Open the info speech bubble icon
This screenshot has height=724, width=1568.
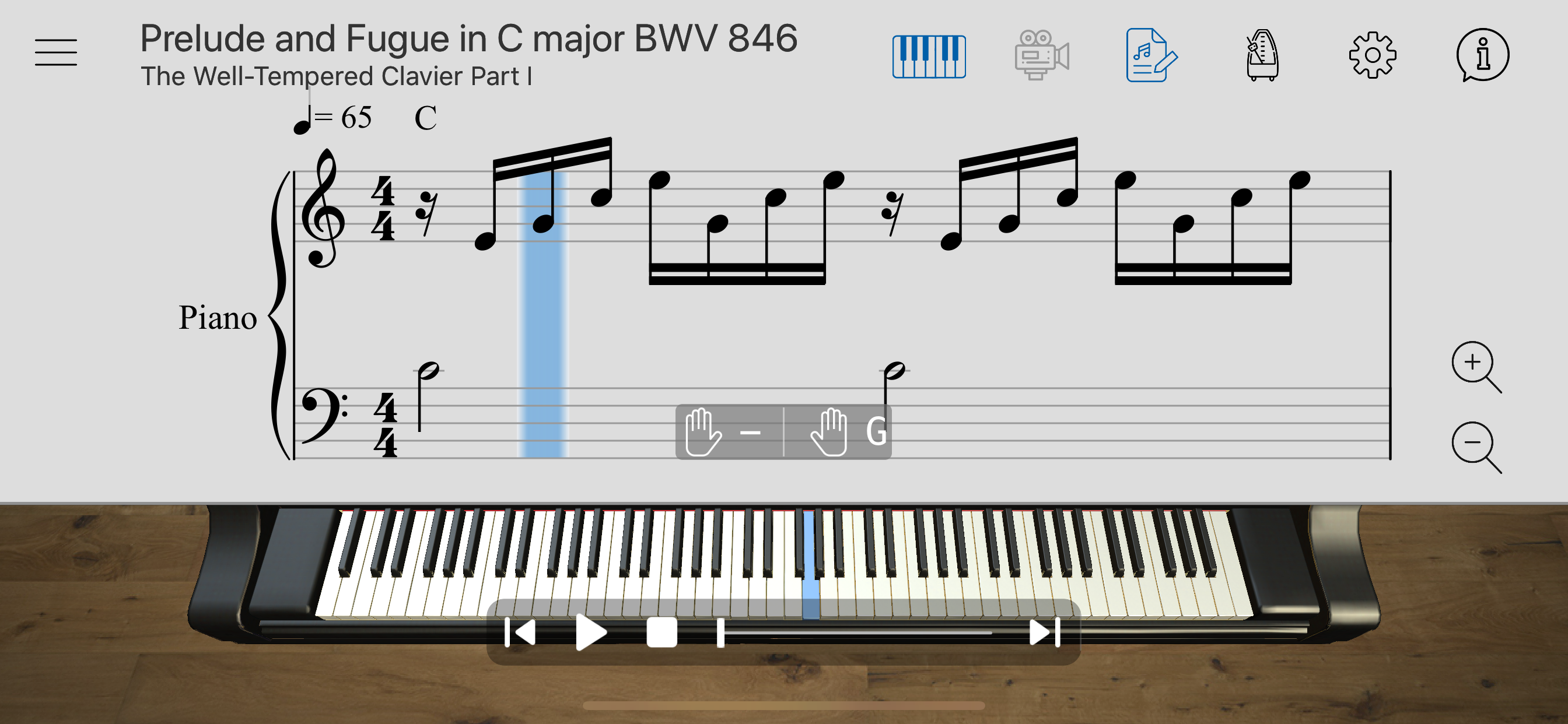click(1482, 55)
